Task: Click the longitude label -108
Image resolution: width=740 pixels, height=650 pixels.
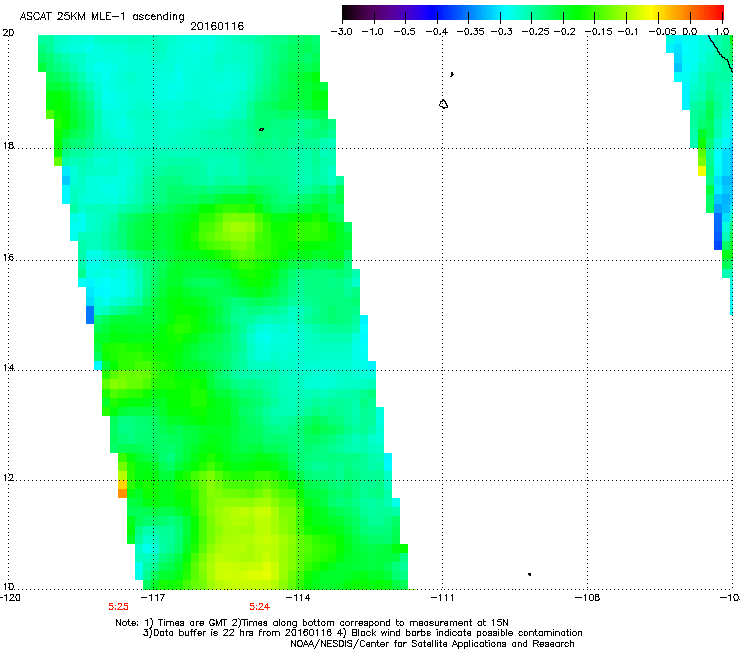Action: [588, 598]
